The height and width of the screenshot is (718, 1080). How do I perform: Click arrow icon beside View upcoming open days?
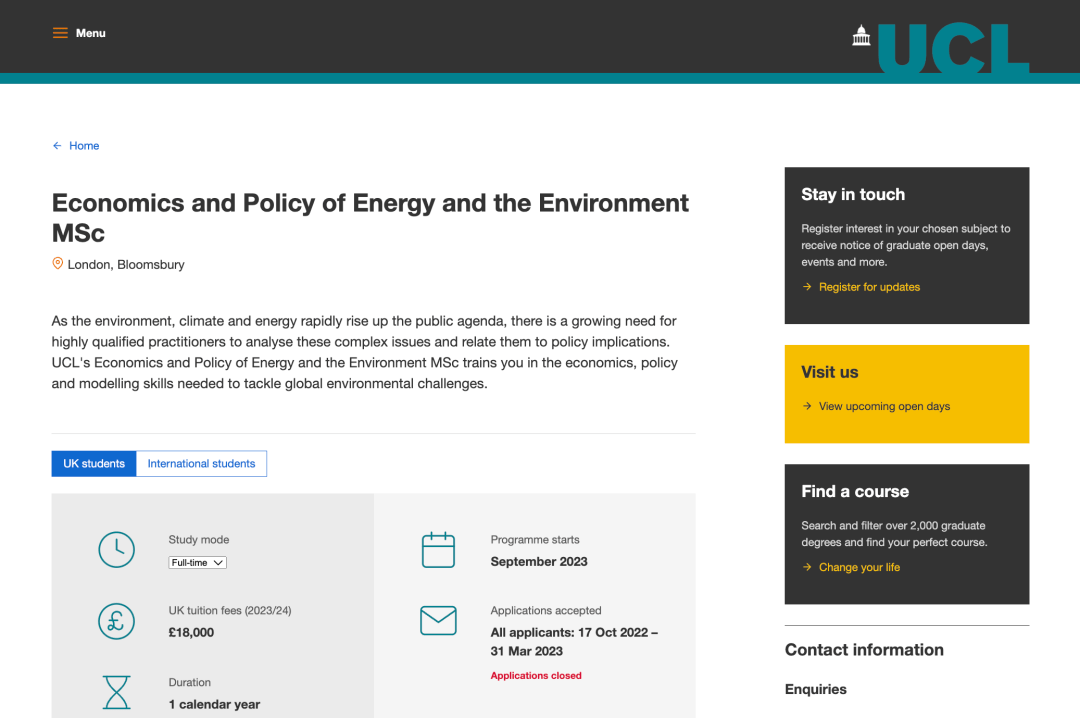click(807, 407)
